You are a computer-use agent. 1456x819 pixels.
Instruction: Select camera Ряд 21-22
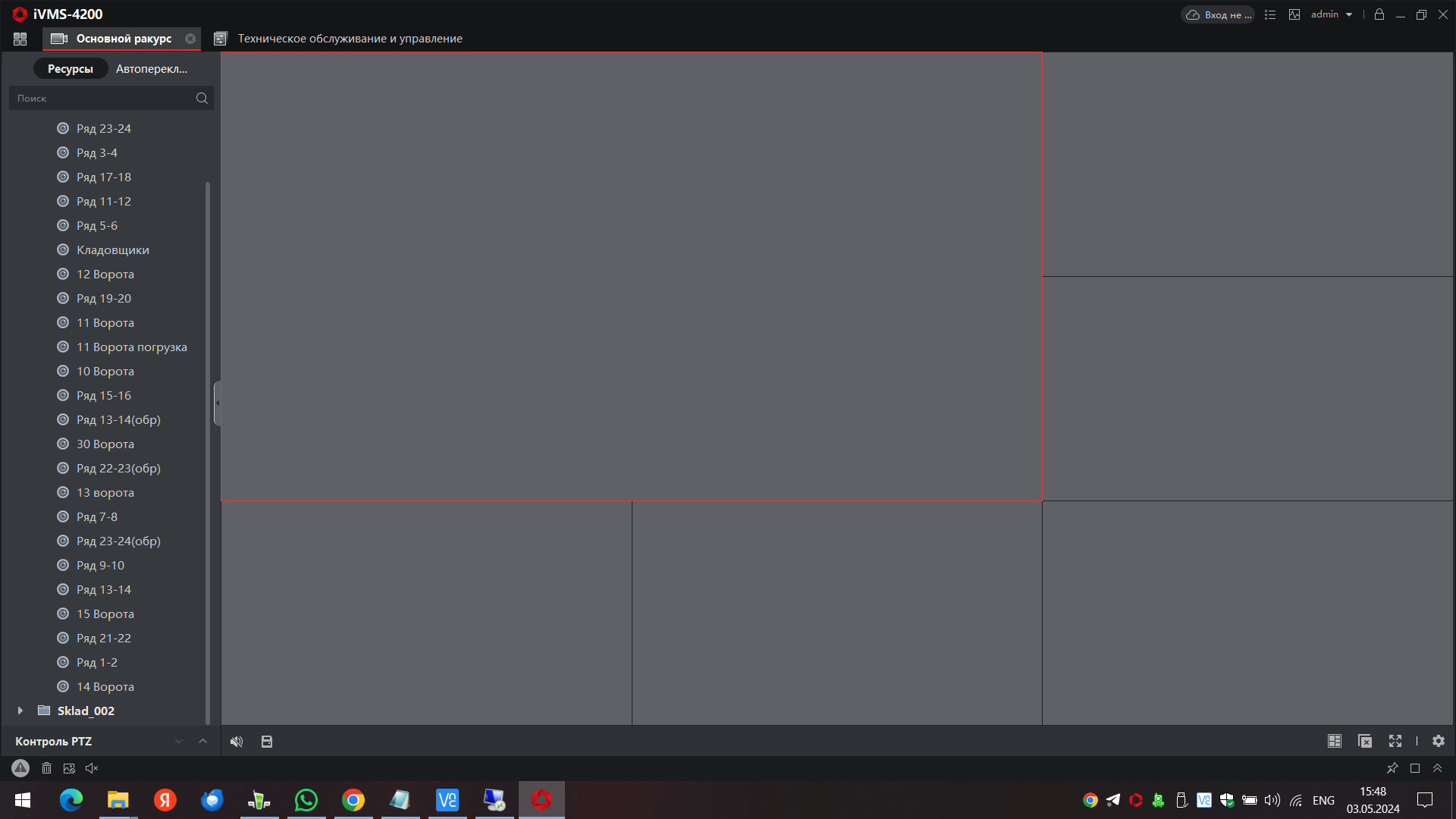coord(104,639)
